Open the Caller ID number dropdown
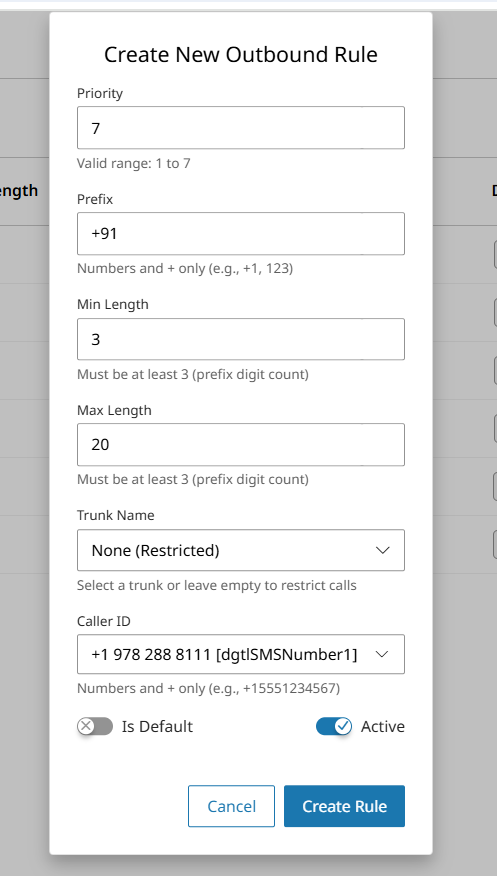Image resolution: width=497 pixels, height=876 pixels. tap(241, 654)
